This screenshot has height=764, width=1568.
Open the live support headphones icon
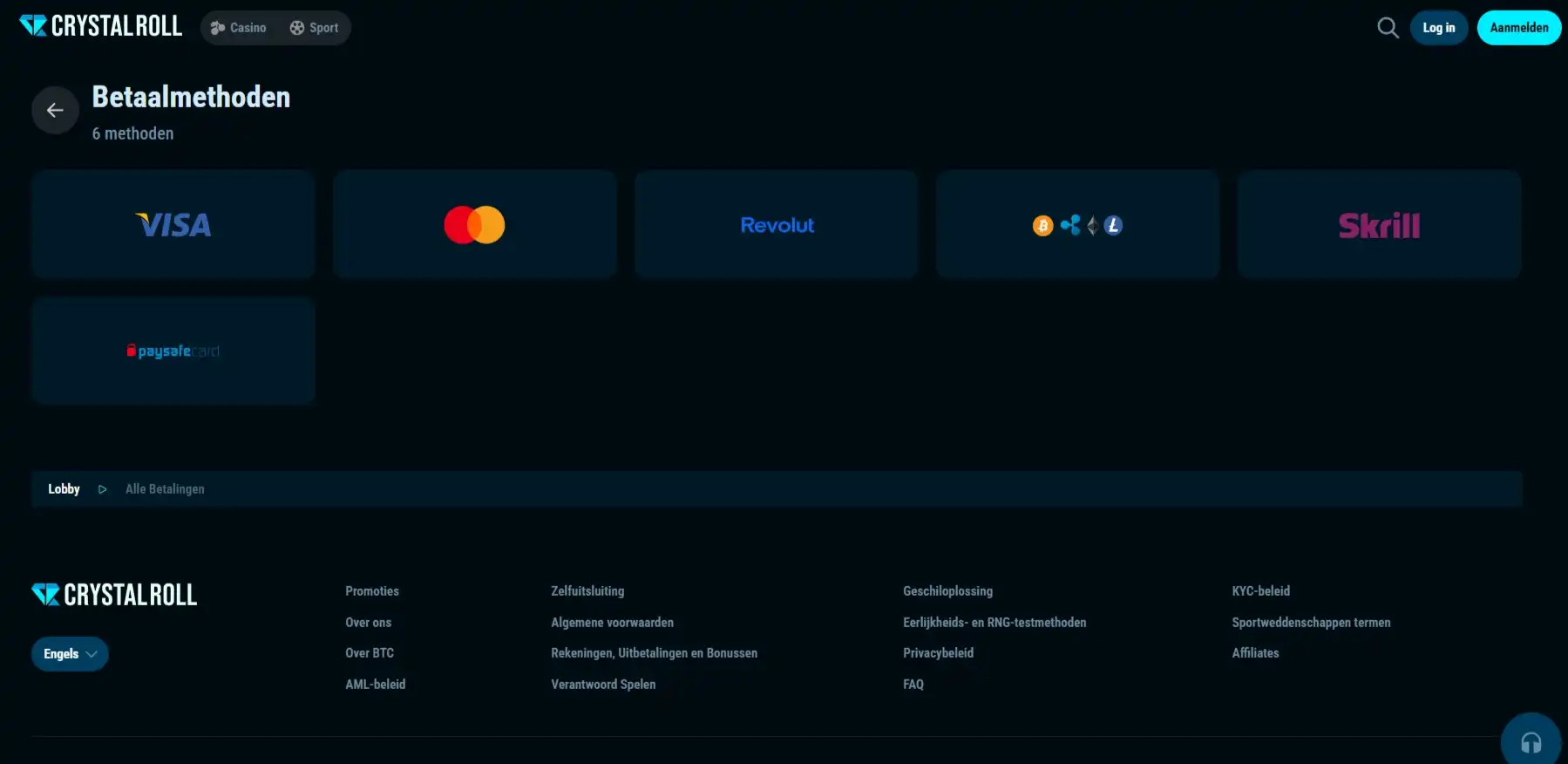[1531, 742]
